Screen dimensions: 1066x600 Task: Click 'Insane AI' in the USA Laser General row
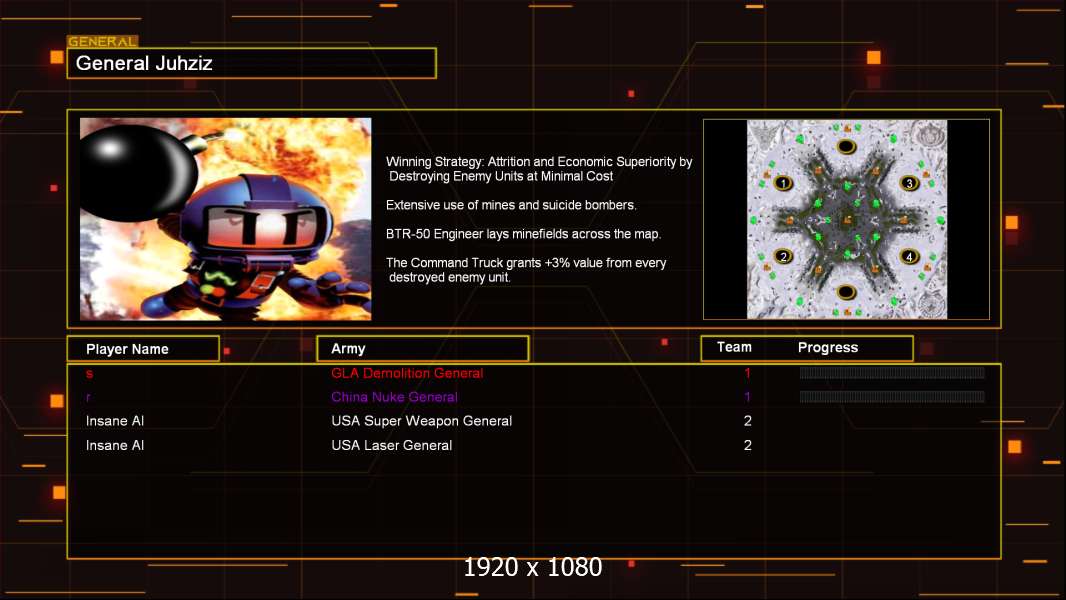tap(115, 445)
